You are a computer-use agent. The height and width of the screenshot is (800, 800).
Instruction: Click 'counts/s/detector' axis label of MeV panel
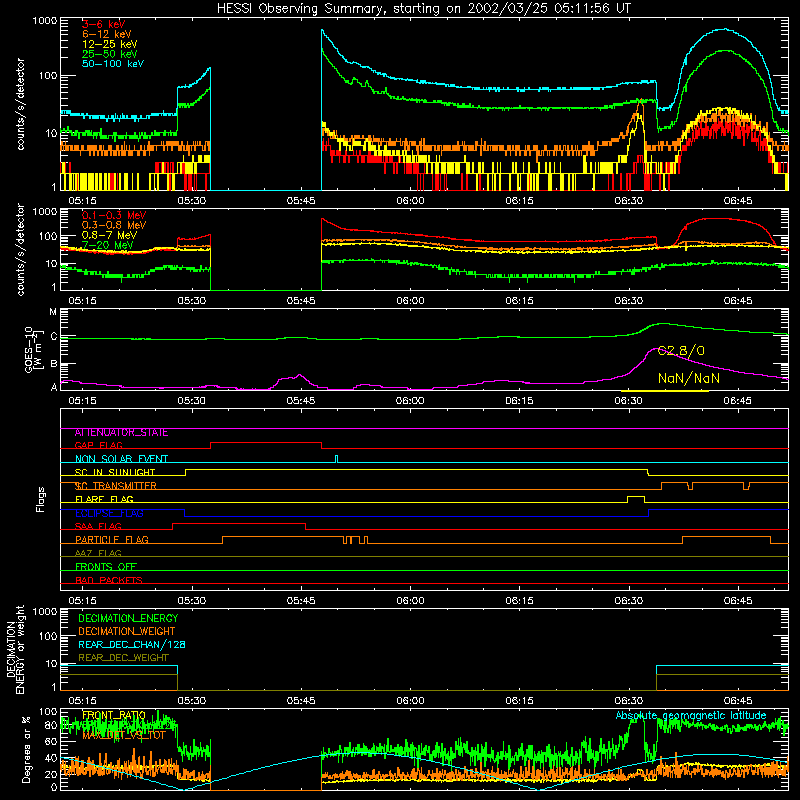coord(20,249)
